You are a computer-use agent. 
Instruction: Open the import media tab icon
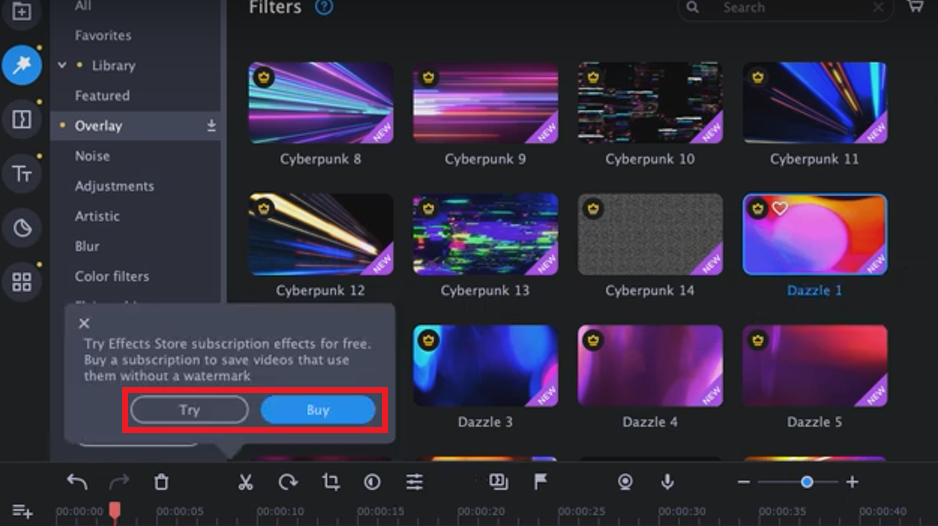22,11
